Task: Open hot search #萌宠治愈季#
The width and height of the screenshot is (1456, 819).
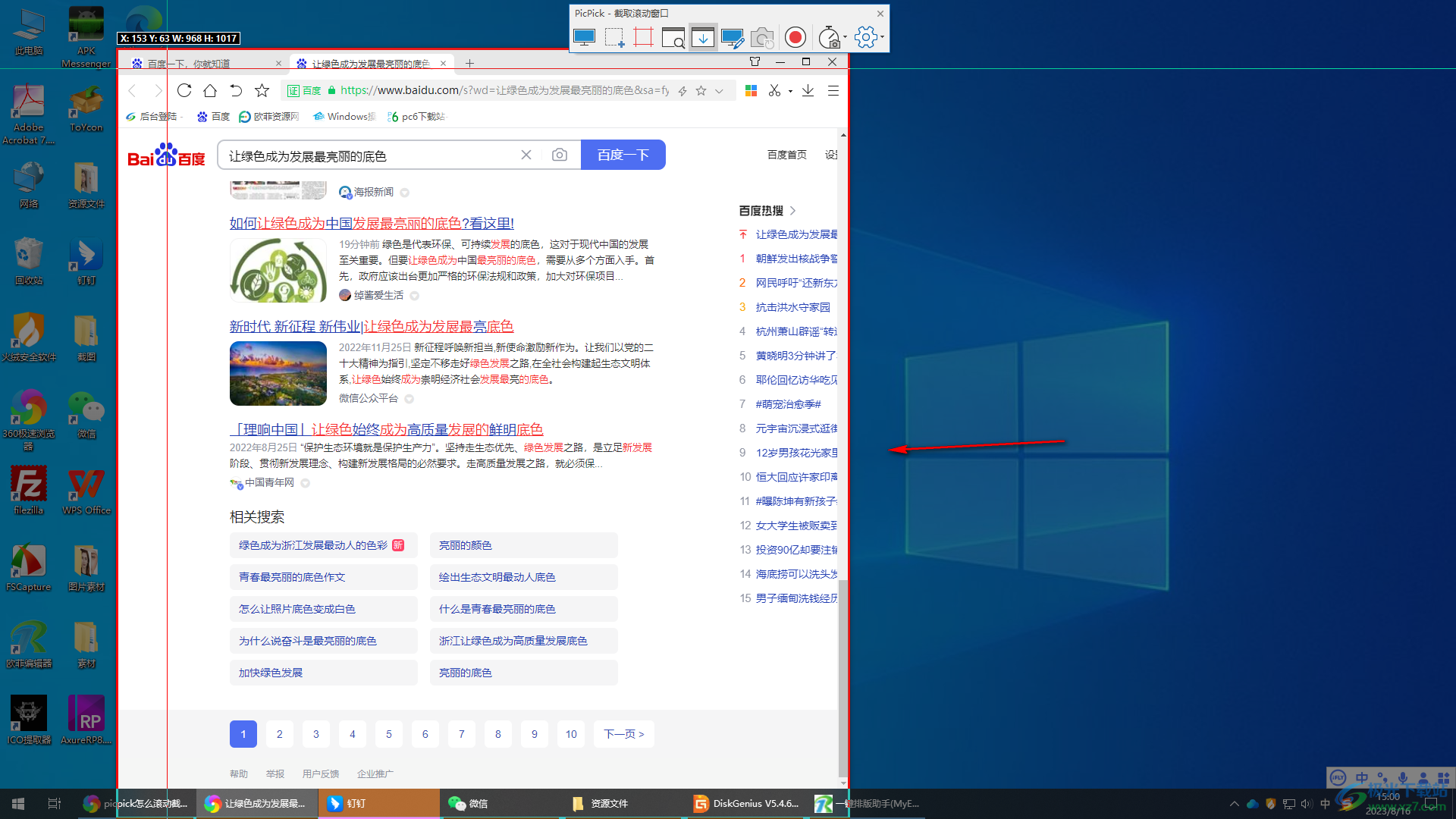Action: [x=789, y=404]
